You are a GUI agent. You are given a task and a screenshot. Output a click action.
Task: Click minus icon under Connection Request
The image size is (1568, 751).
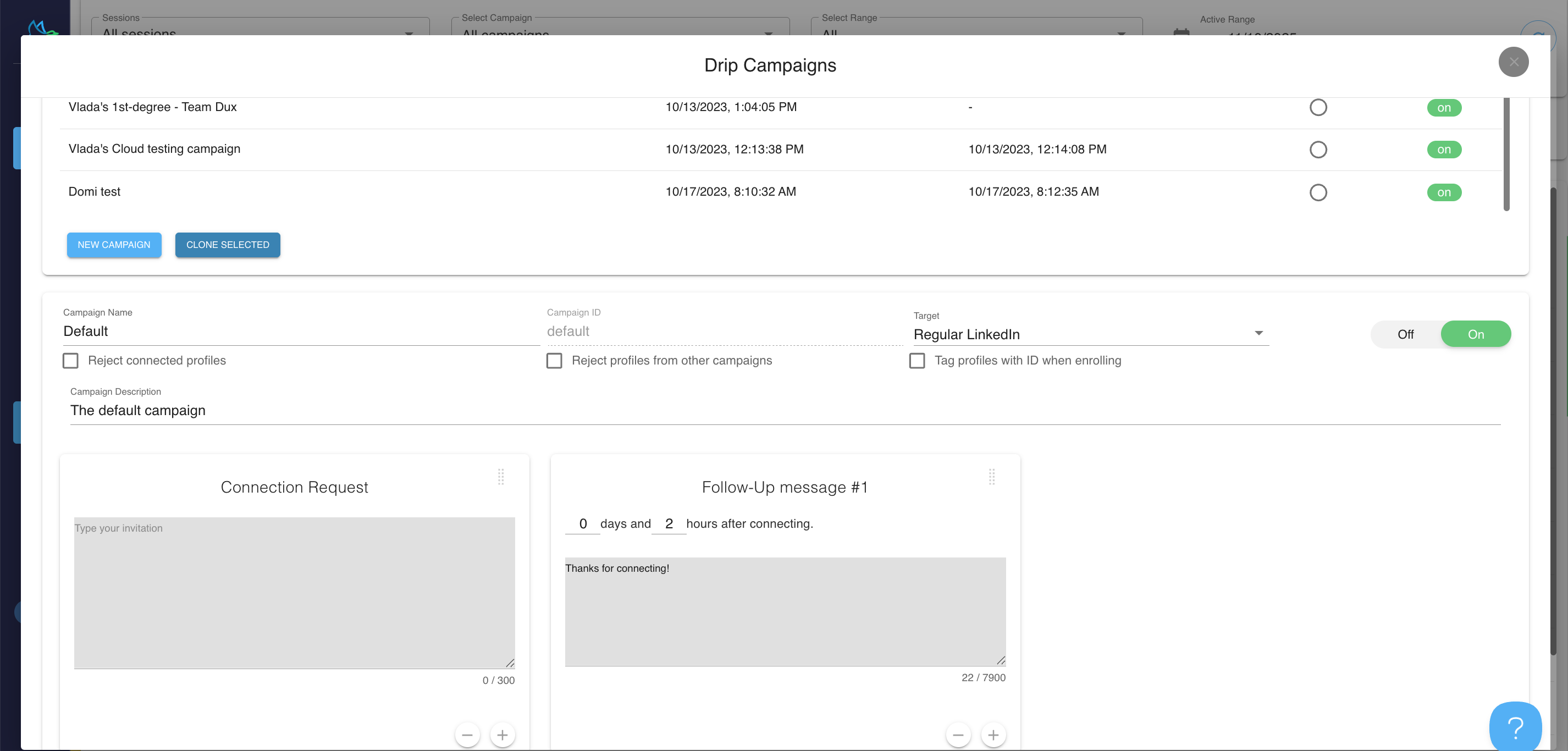(x=467, y=735)
